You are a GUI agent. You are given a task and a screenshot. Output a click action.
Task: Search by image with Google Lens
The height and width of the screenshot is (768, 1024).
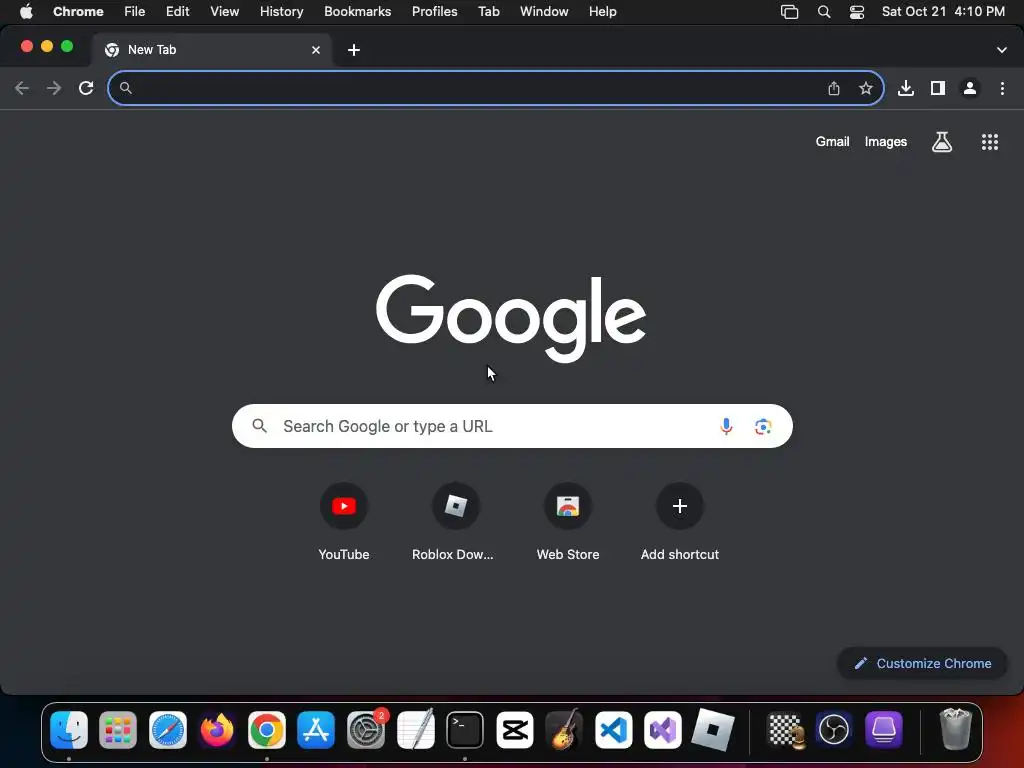763,426
